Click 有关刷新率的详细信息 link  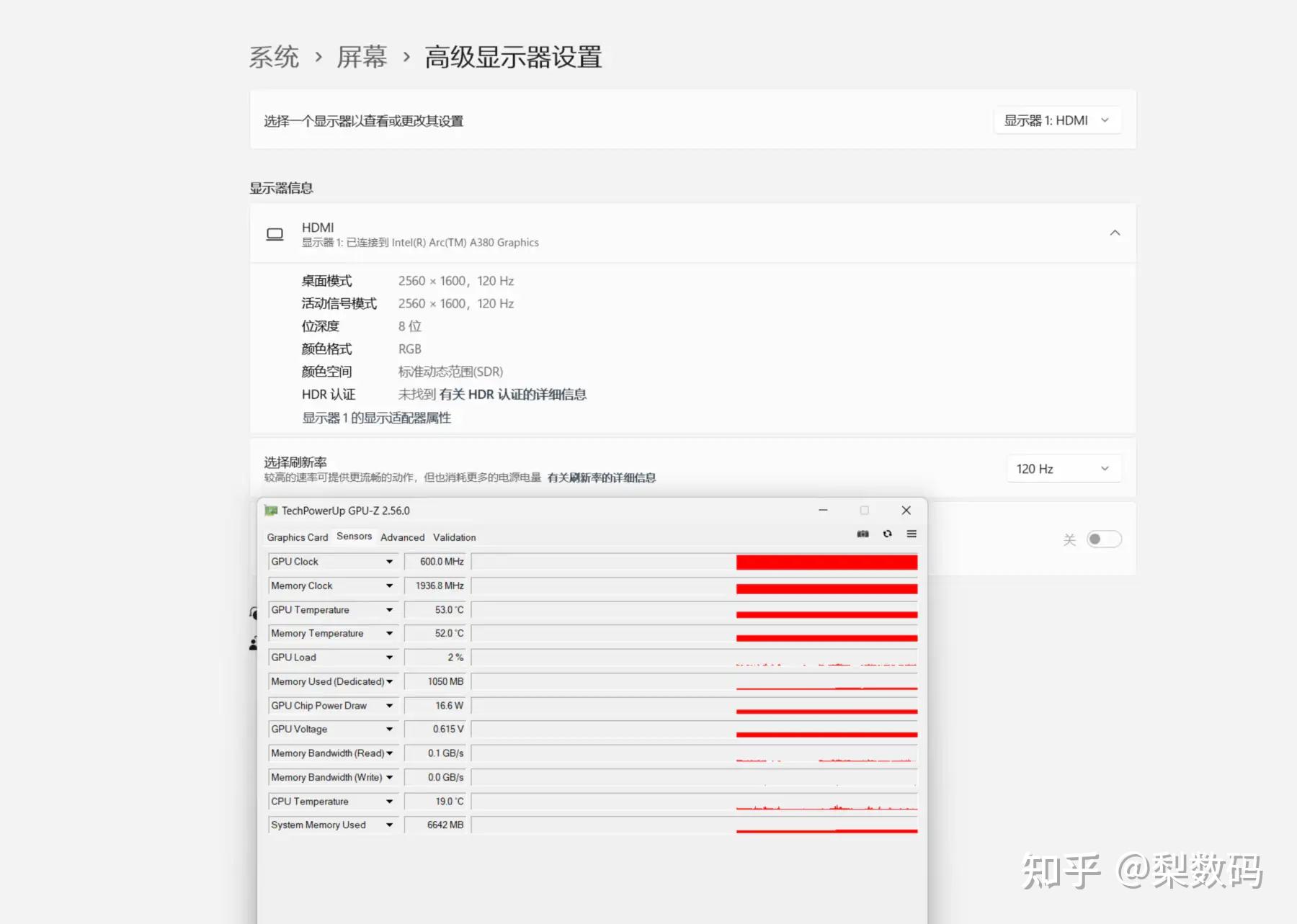(602, 478)
